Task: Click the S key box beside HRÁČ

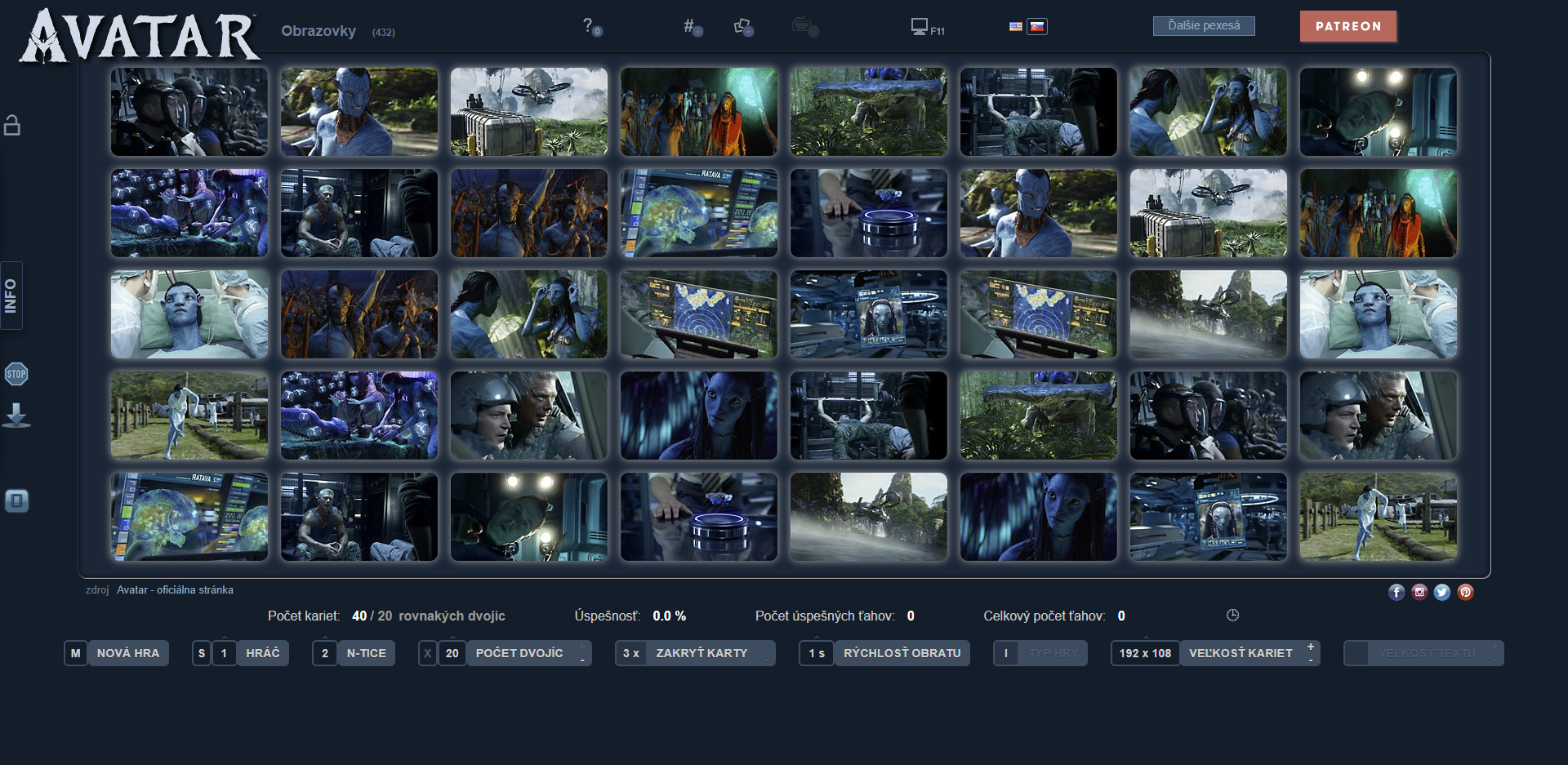Action: pos(202,653)
